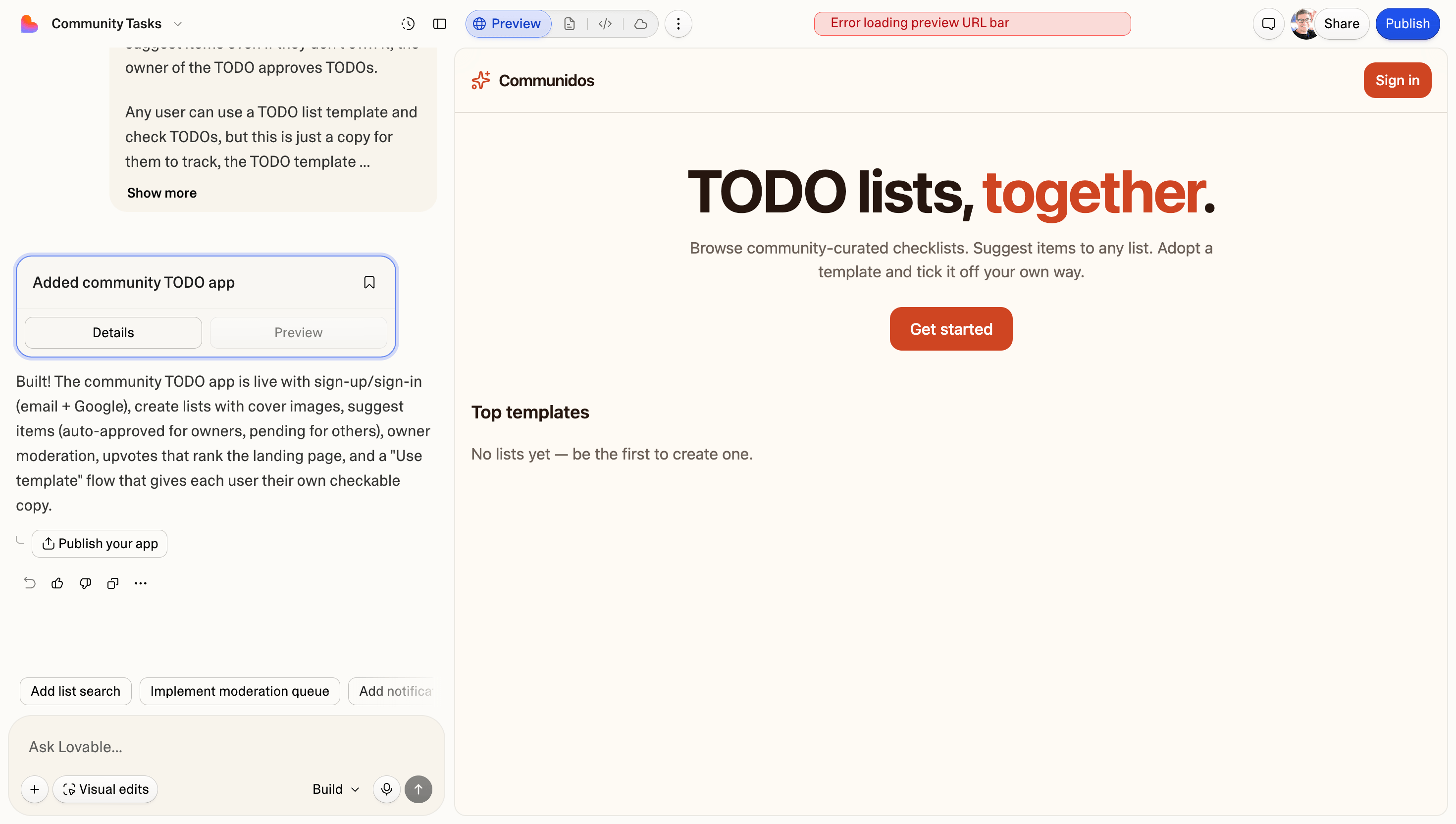Click the 'Added community TODO app' title
This screenshot has height=824, width=1456.
coord(134,282)
